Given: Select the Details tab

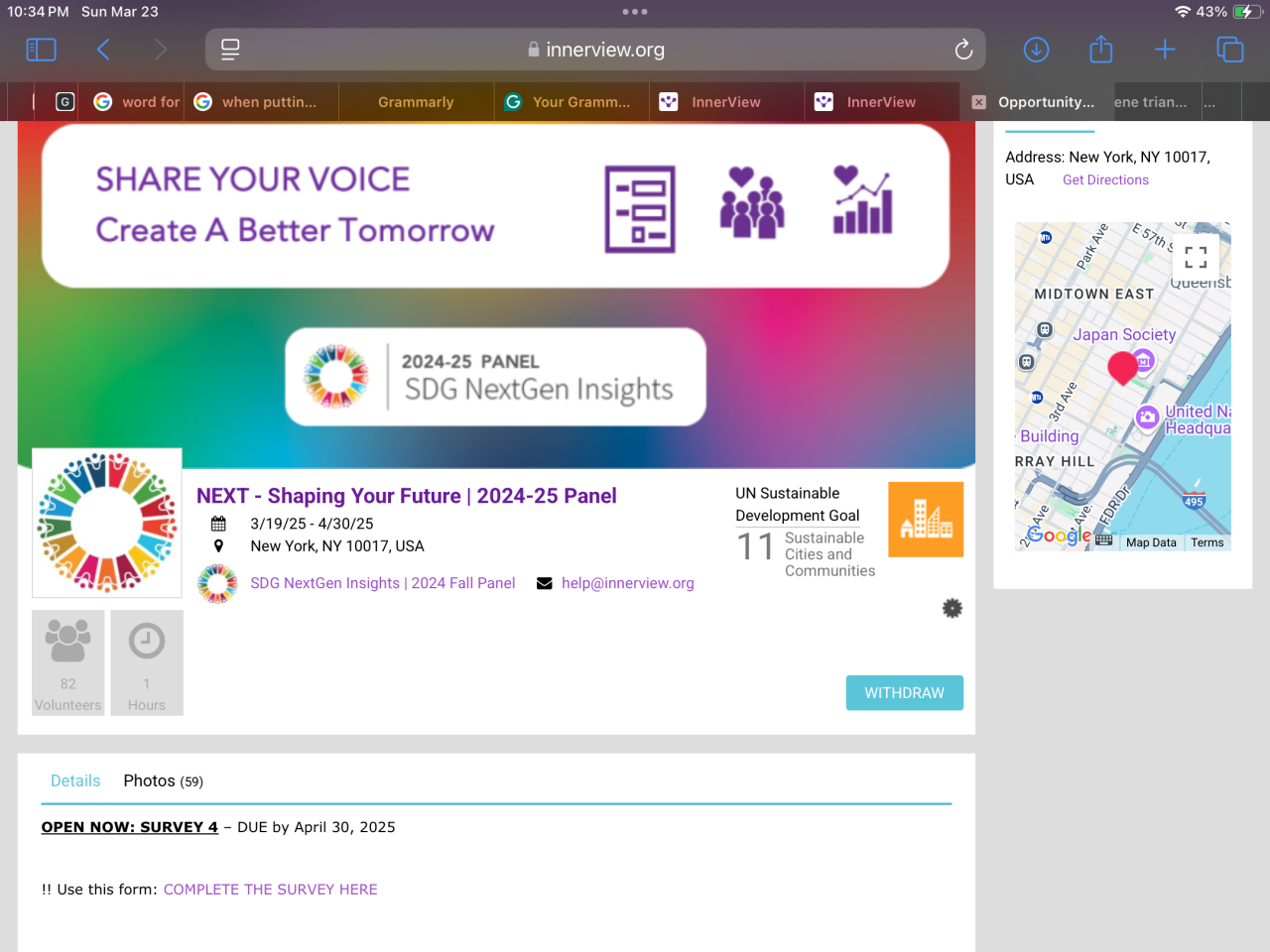Looking at the screenshot, I should (x=75, y=780).
